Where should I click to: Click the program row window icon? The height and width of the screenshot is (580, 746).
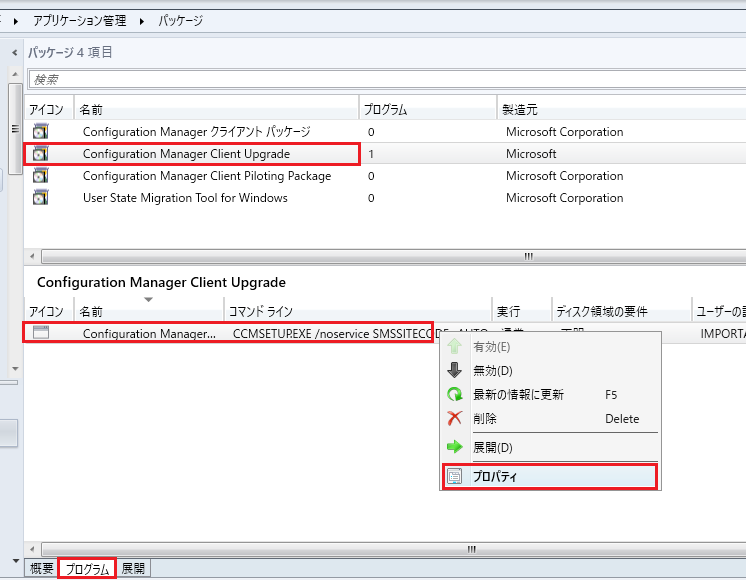[41, 332]
